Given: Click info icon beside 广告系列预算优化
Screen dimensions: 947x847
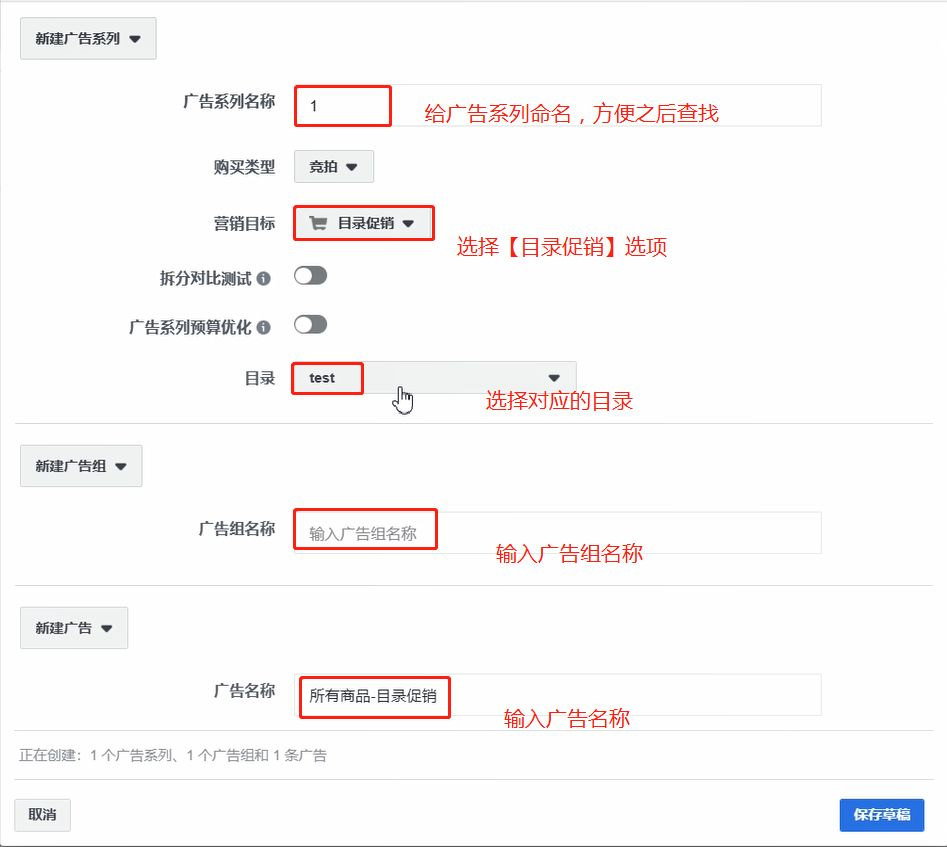Looking at the screenshot, I should (263, 327).
